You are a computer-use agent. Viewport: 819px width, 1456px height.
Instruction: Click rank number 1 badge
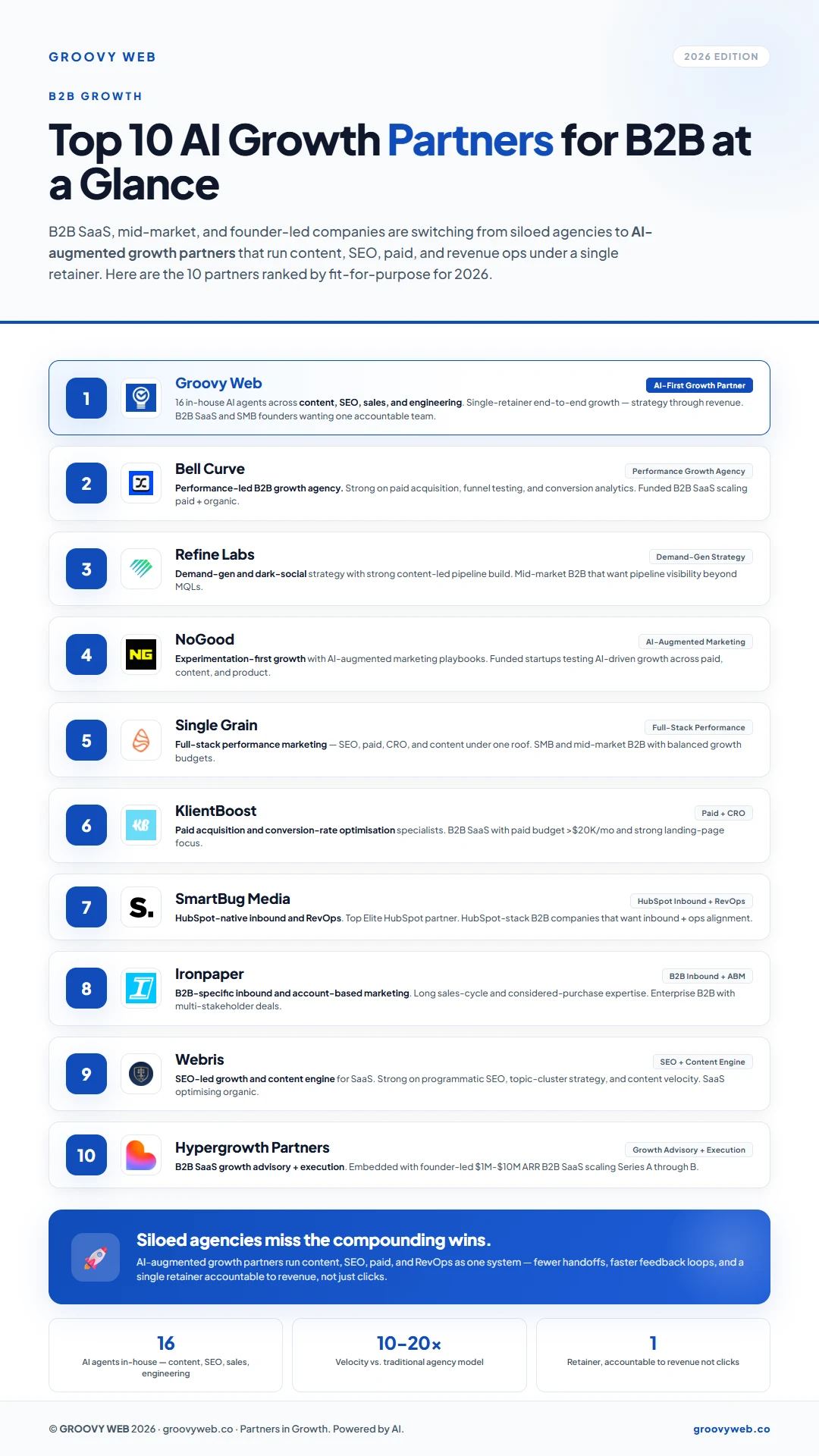(86, 398)
